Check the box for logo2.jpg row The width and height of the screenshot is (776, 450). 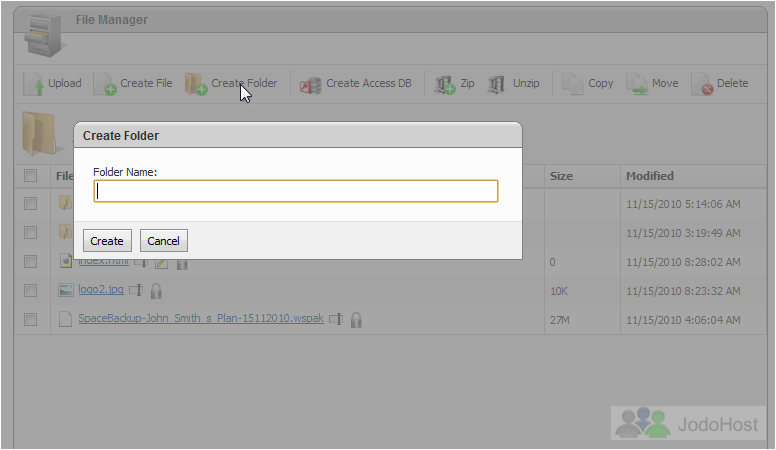tap(31, 290)
